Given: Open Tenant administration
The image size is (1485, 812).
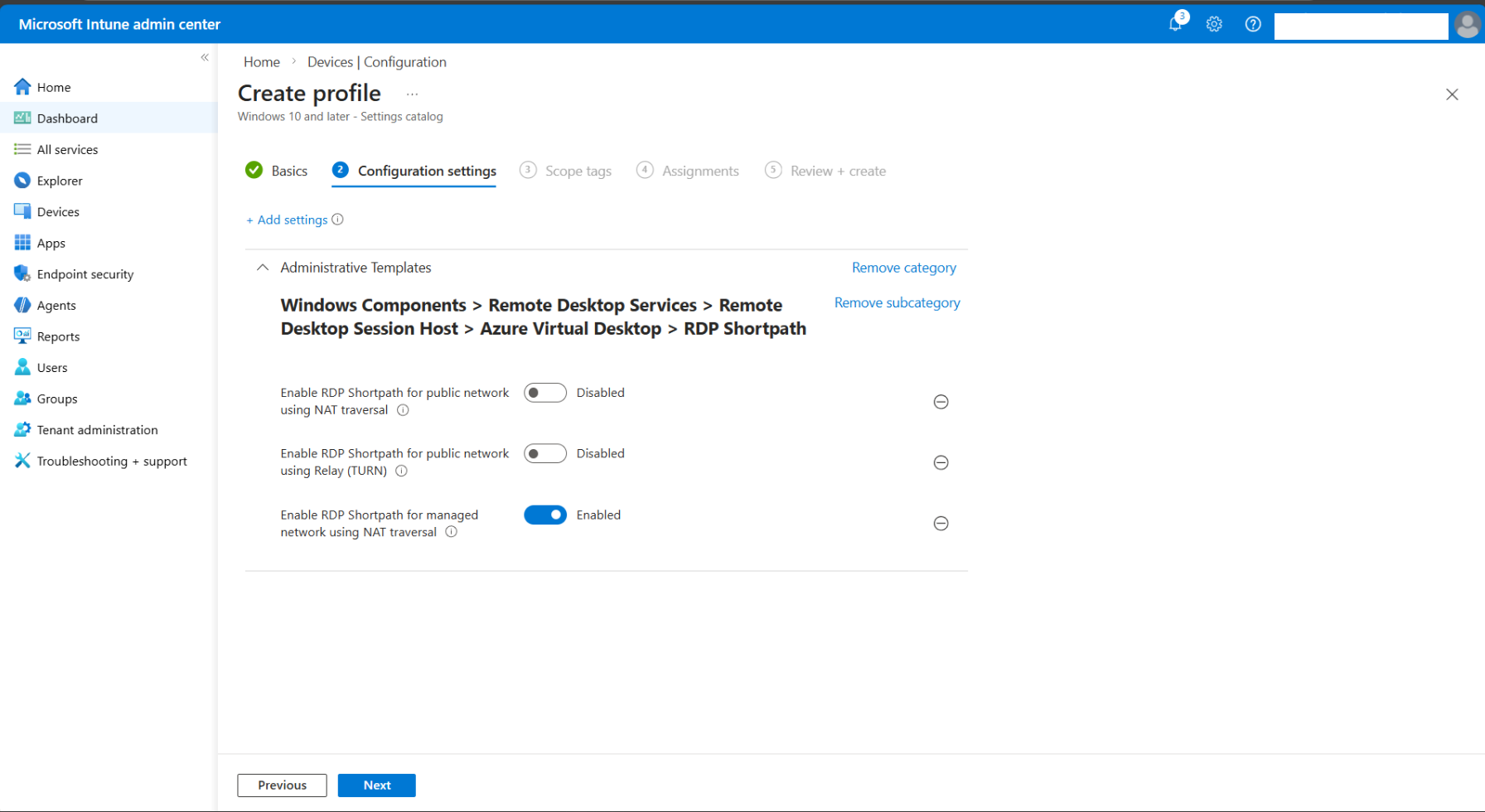Looking at the screenshot, I should tap(97, 429).
